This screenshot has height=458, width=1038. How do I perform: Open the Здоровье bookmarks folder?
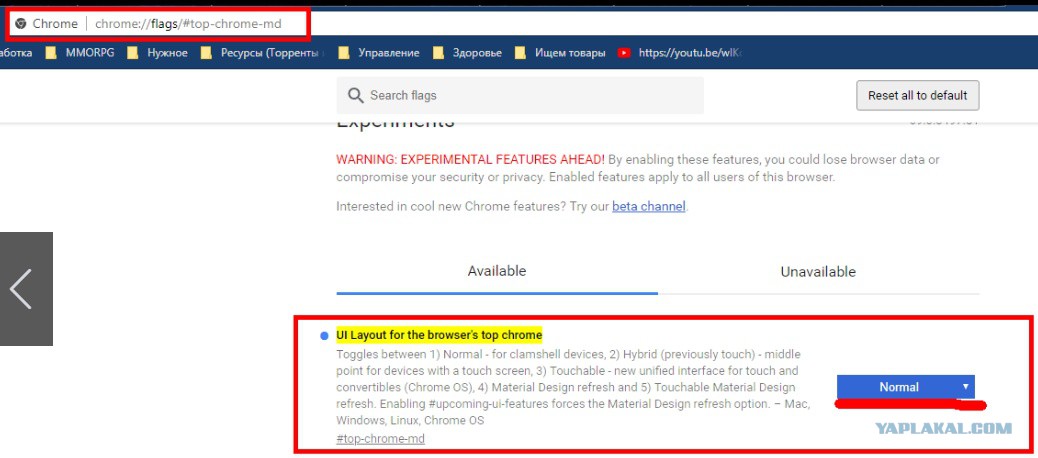coord(467,53)
